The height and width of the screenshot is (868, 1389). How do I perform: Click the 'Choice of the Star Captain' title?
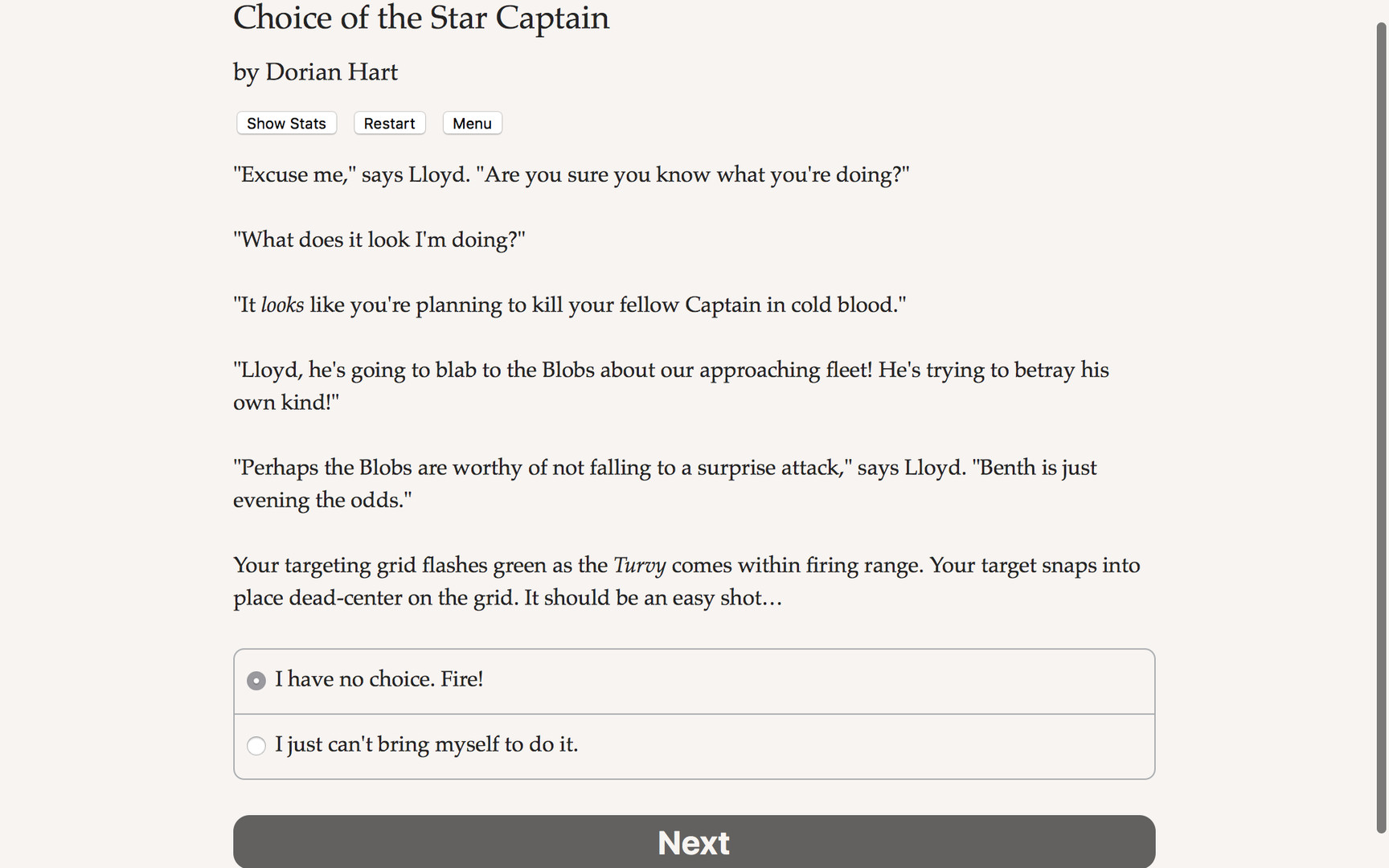[420, 18]
